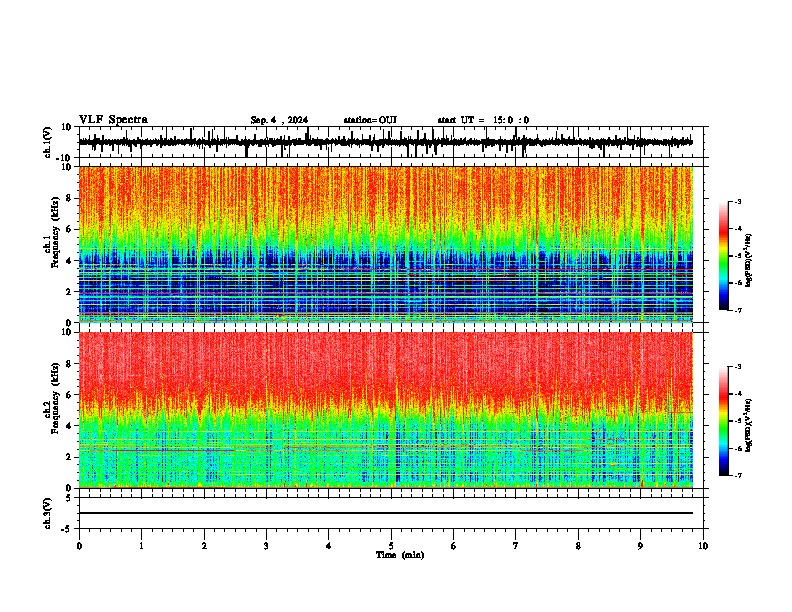Click time axis tick label "1"
The width and height of the screenshot is (792, 612).
pos(141,546)
